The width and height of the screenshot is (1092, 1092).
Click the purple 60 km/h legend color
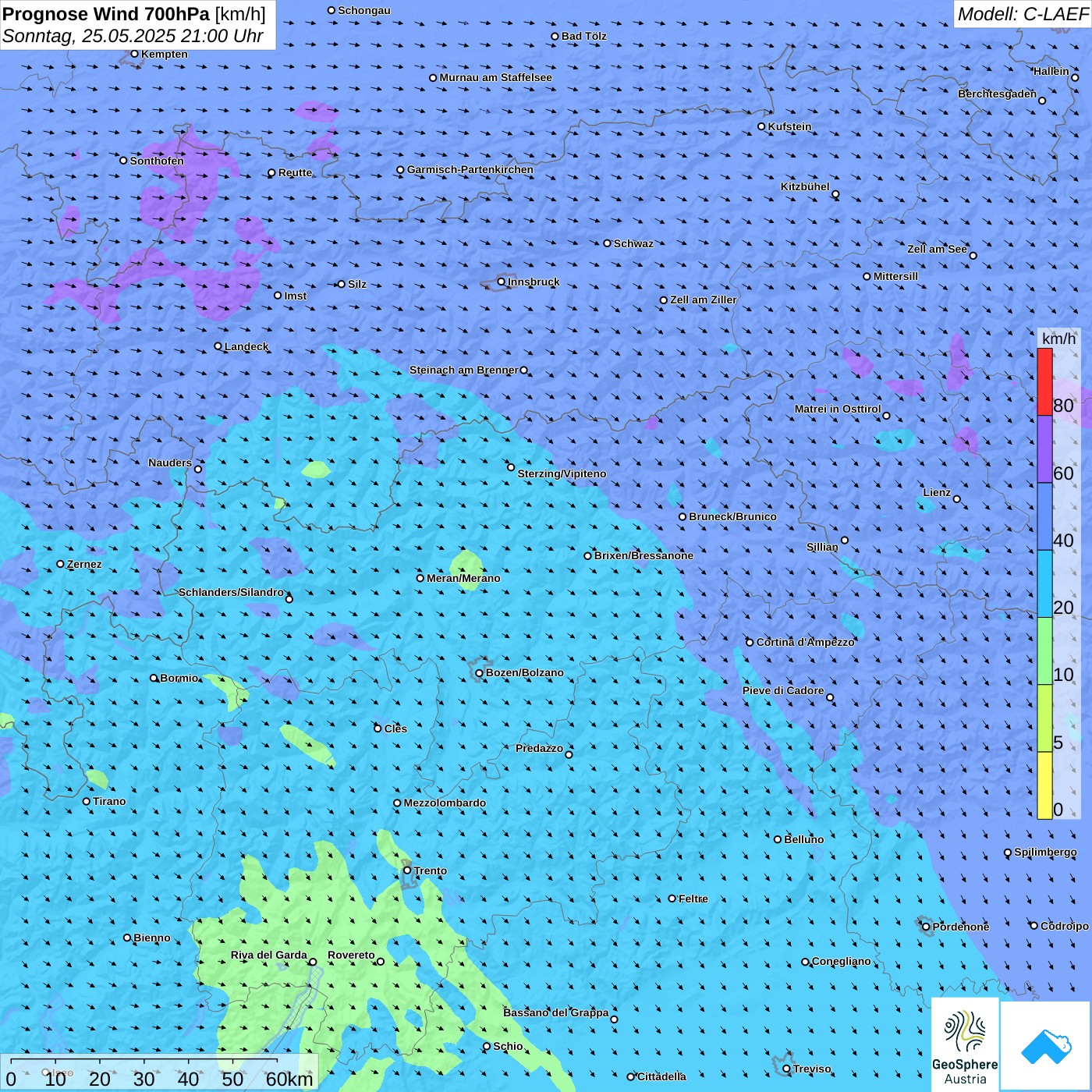(x=1044, y=449)
